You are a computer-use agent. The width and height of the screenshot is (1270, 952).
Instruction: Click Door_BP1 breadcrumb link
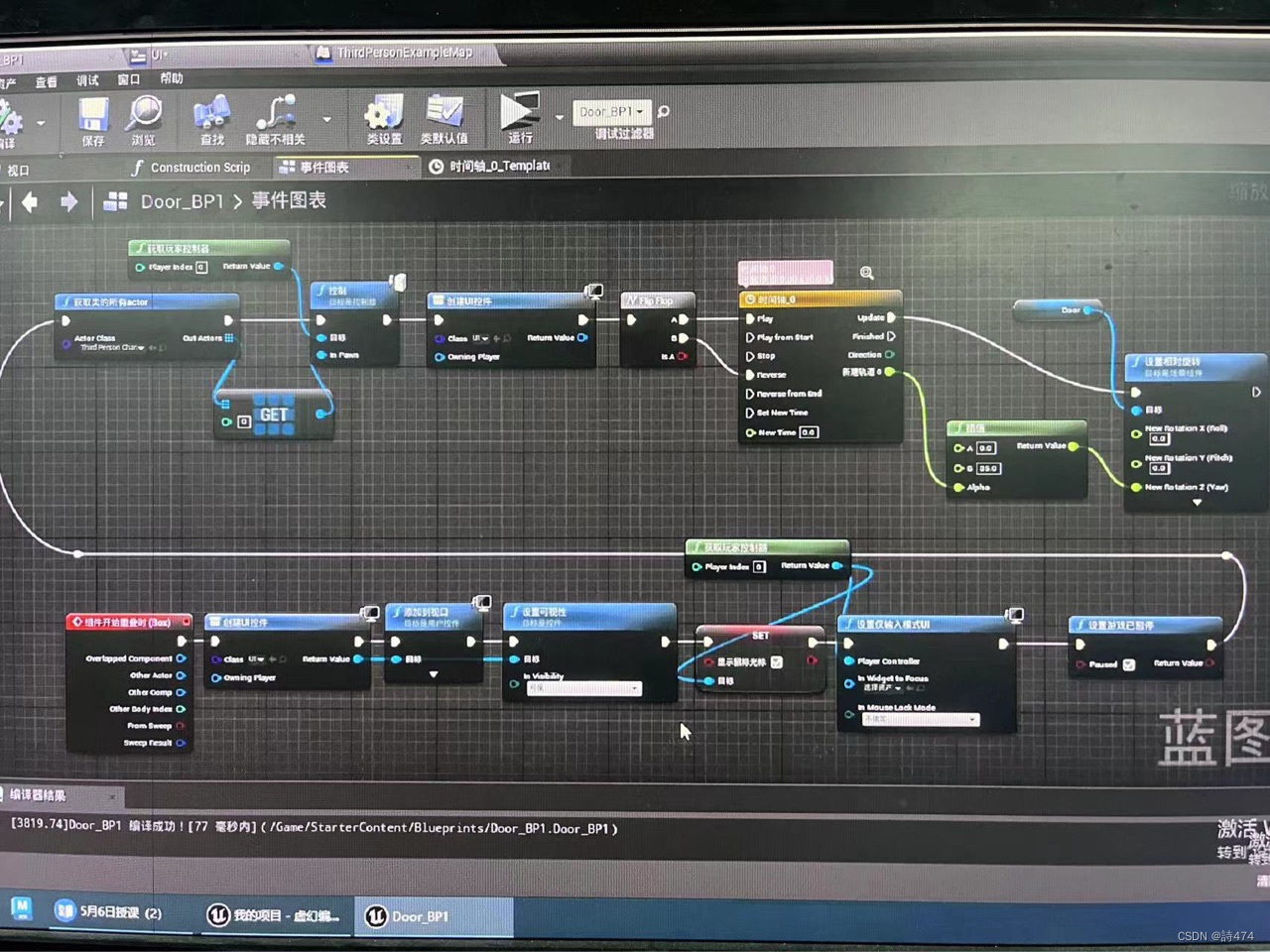pos(182,201)
